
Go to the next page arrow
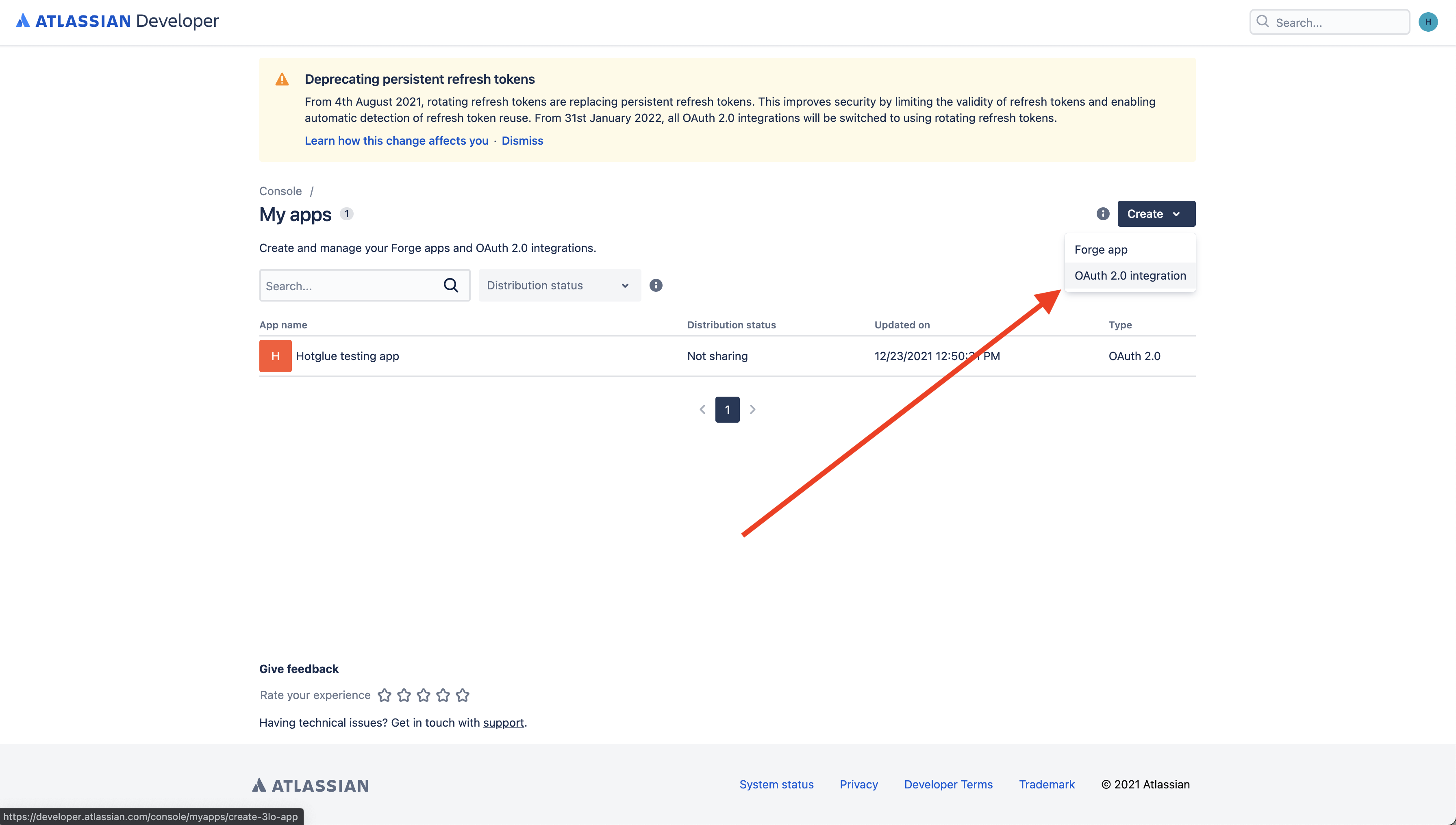click(x=752, y=409)
